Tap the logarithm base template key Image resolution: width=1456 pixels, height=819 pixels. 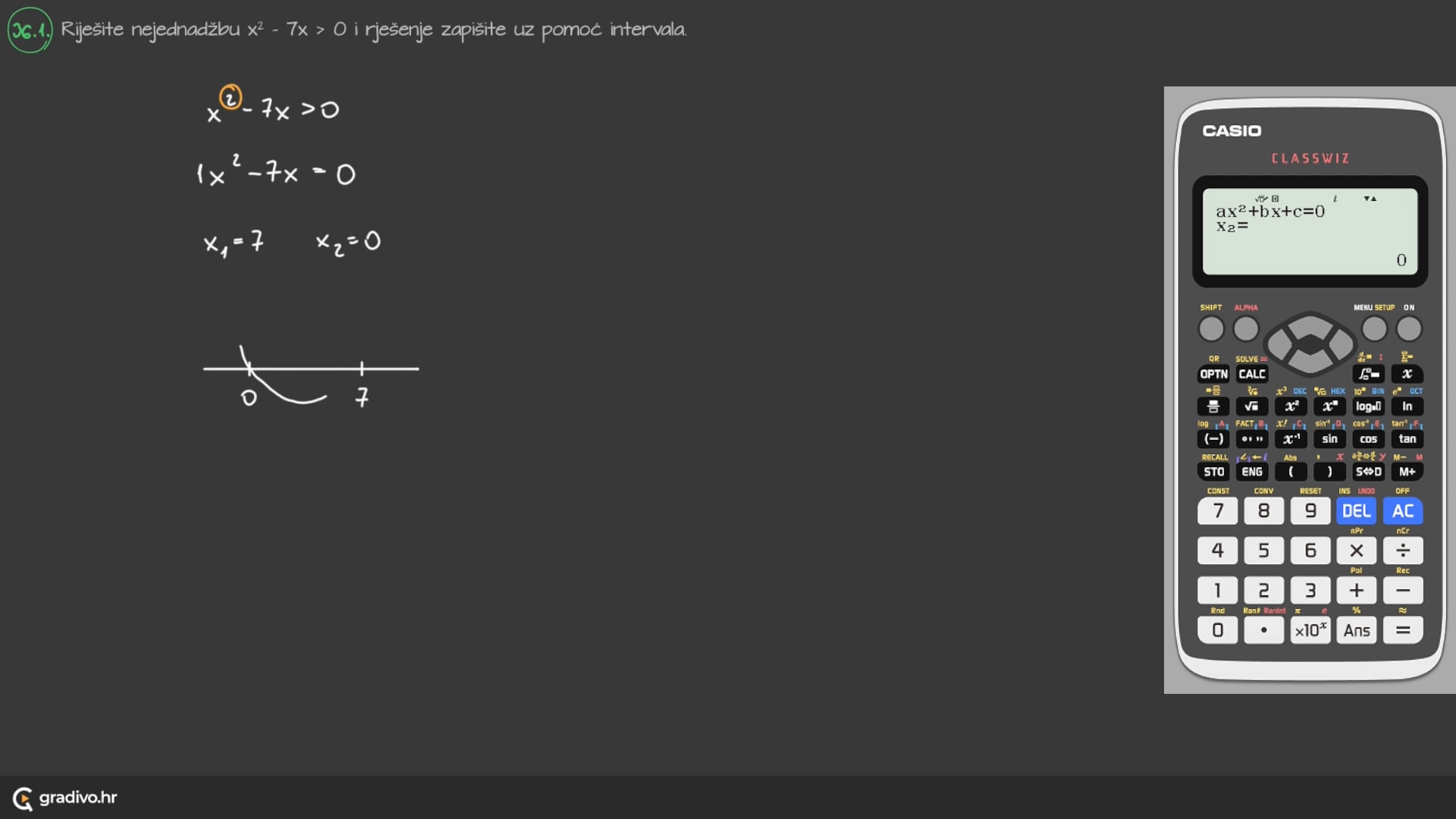[1368, 406]
